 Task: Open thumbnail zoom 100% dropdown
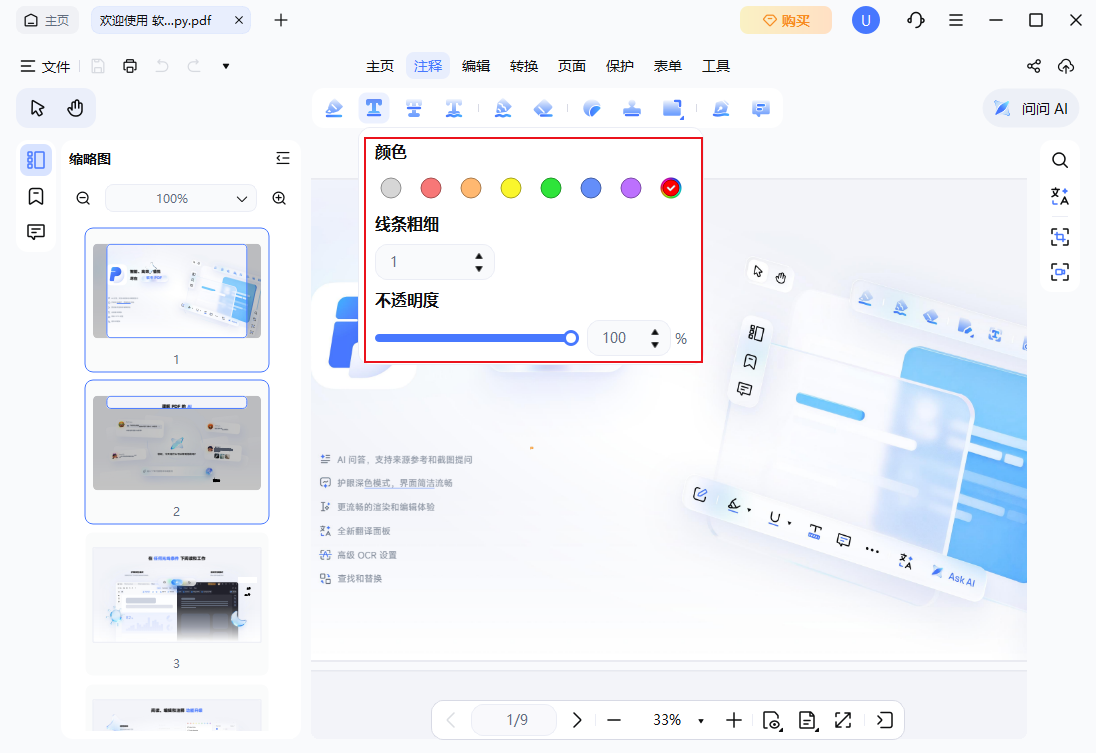click(x=181, y=199)
